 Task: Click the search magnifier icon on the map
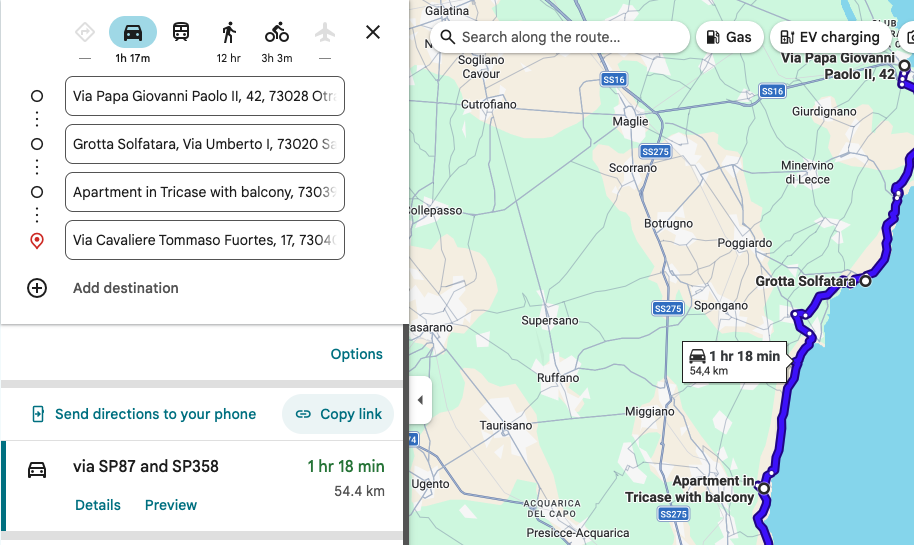(x=447, y=37)
